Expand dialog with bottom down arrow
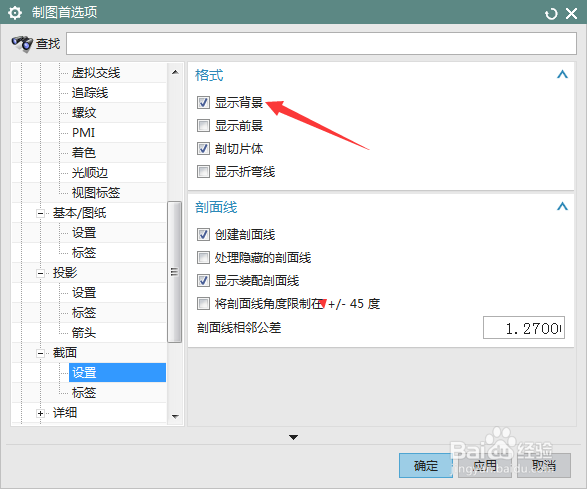This screenshot has width=587, height=489. [294, 437]
